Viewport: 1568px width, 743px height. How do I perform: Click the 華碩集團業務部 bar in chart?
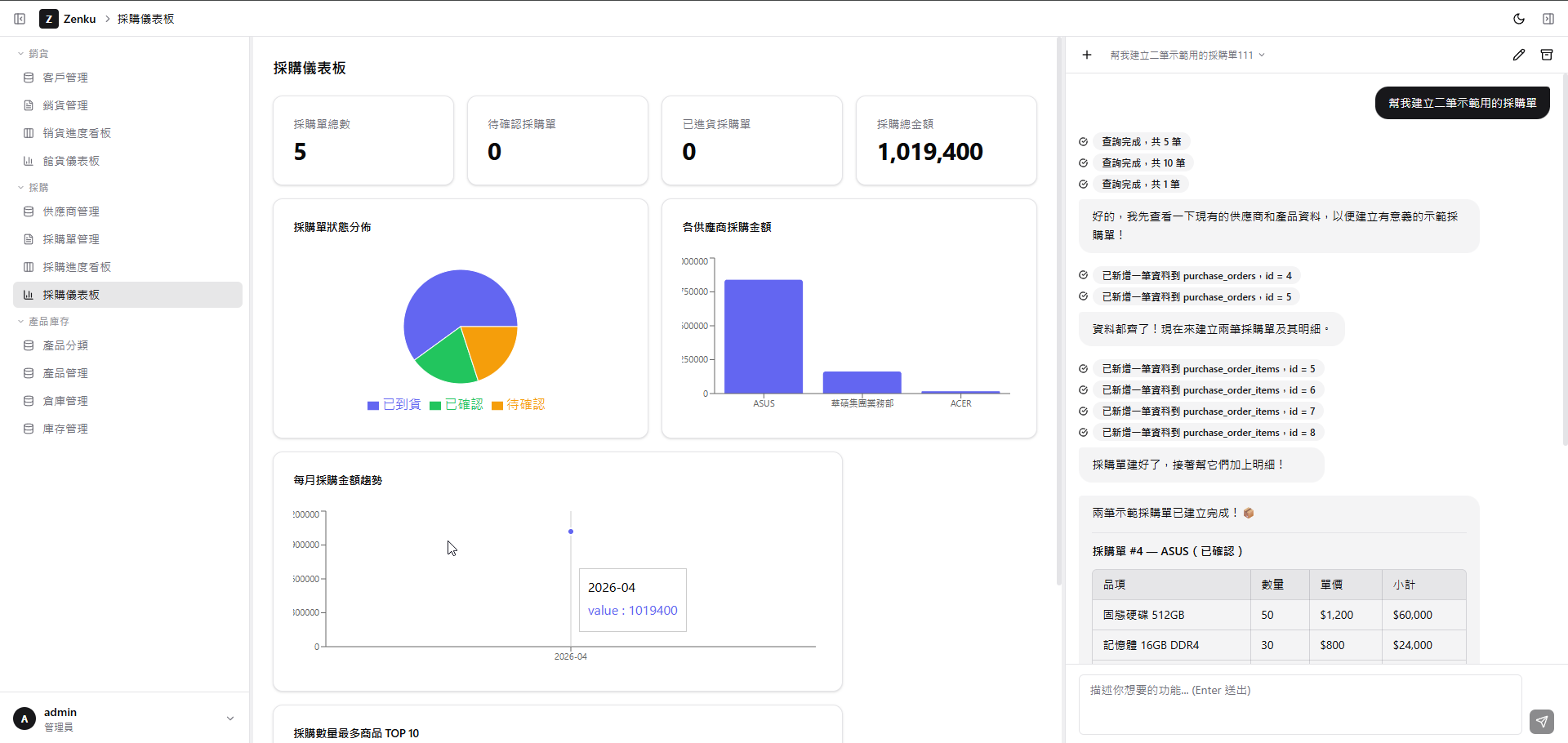pyautogui.click(x=862, y=382)
